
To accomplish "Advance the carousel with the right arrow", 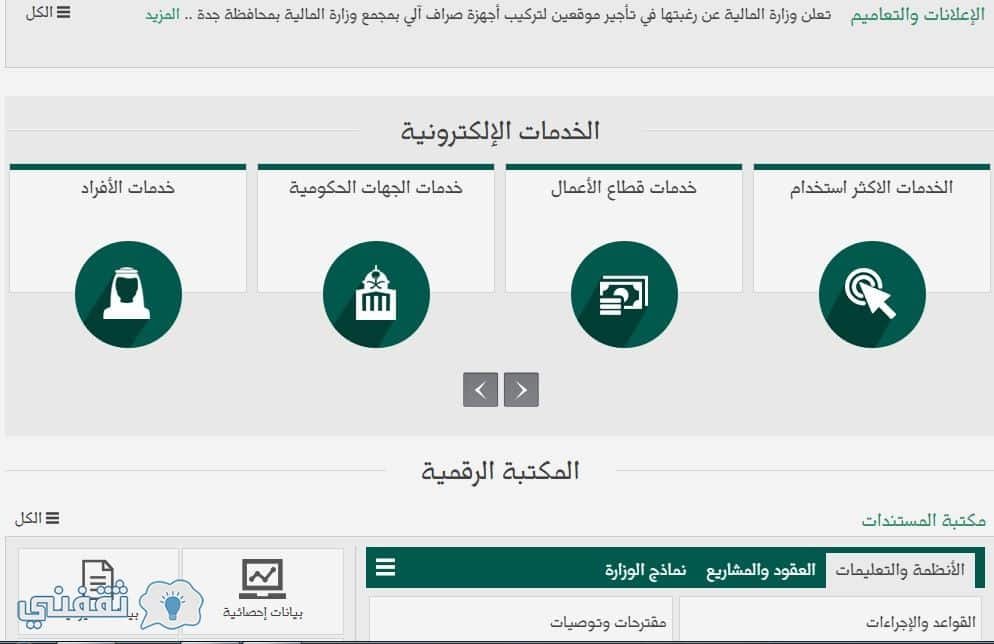I will [x=520, y=390].
